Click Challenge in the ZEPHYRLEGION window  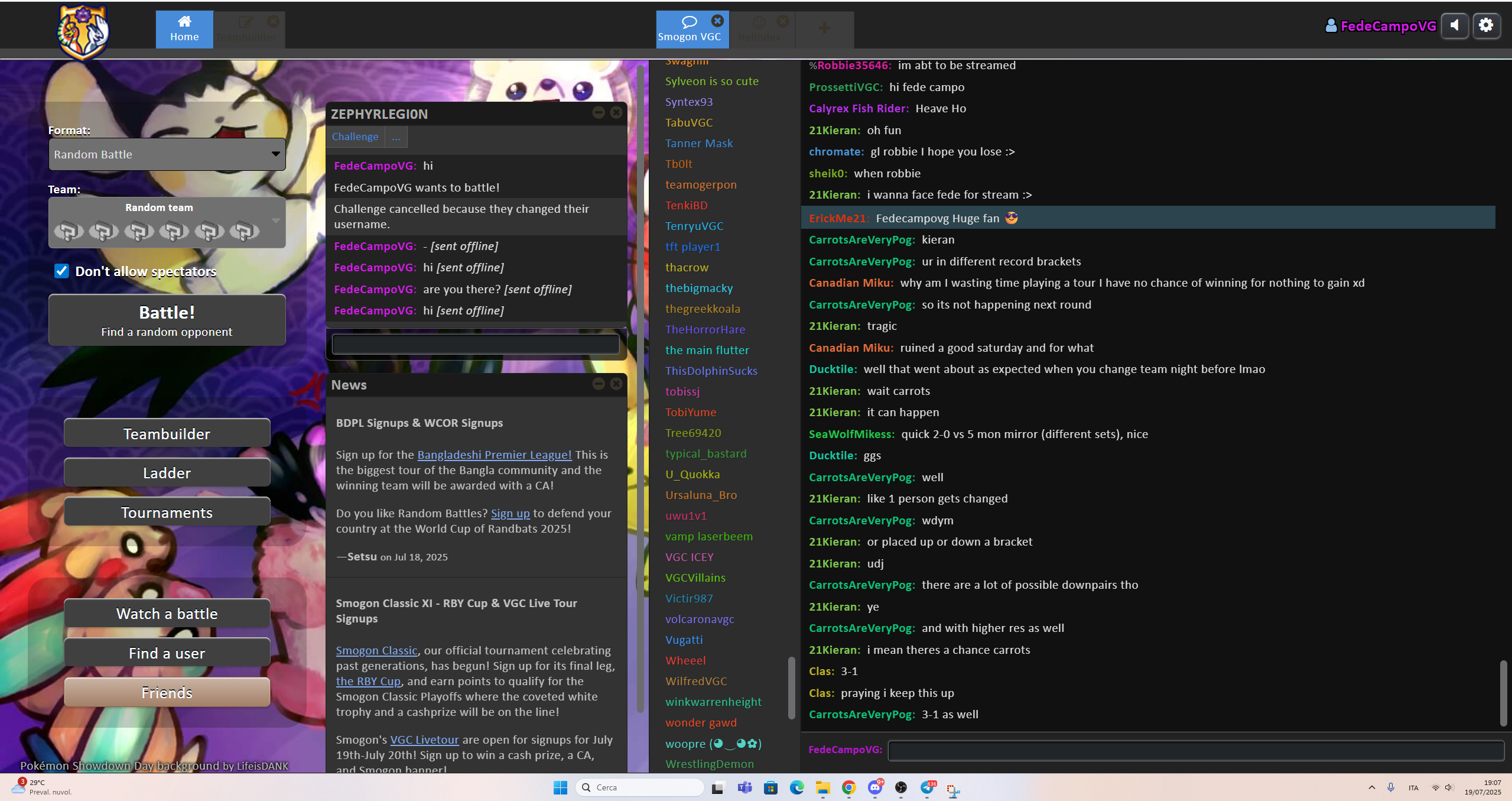pos(355,137)
